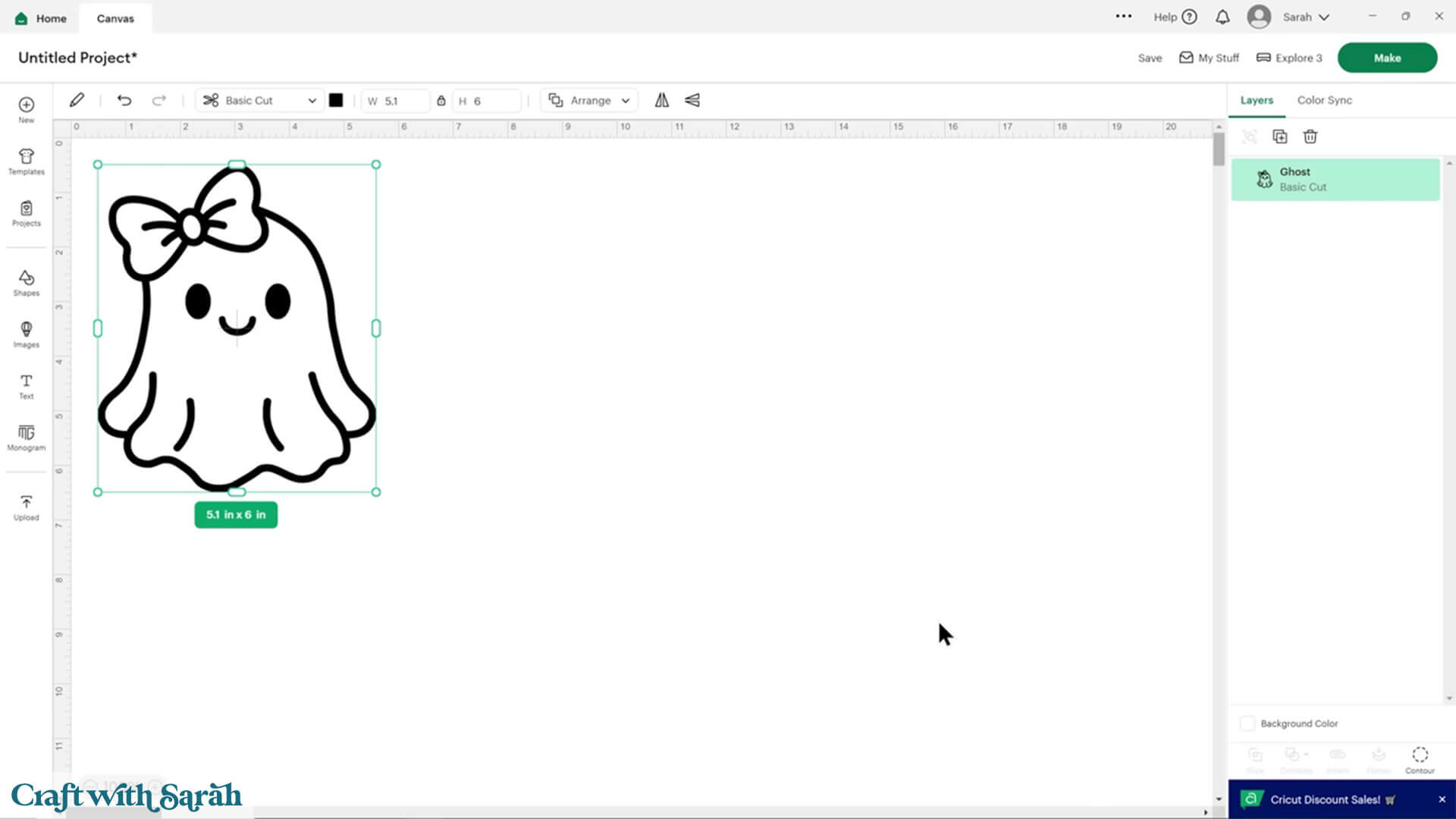Open the Monogram tool
The height and width of the screenshot is (819, 1456).
tap(26, 438)
